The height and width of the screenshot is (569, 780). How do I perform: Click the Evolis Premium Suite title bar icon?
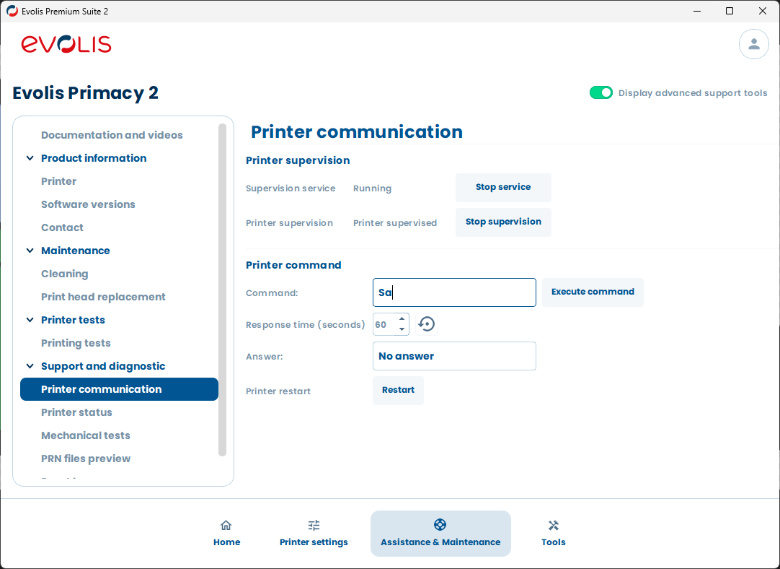[x=12, y=11]
